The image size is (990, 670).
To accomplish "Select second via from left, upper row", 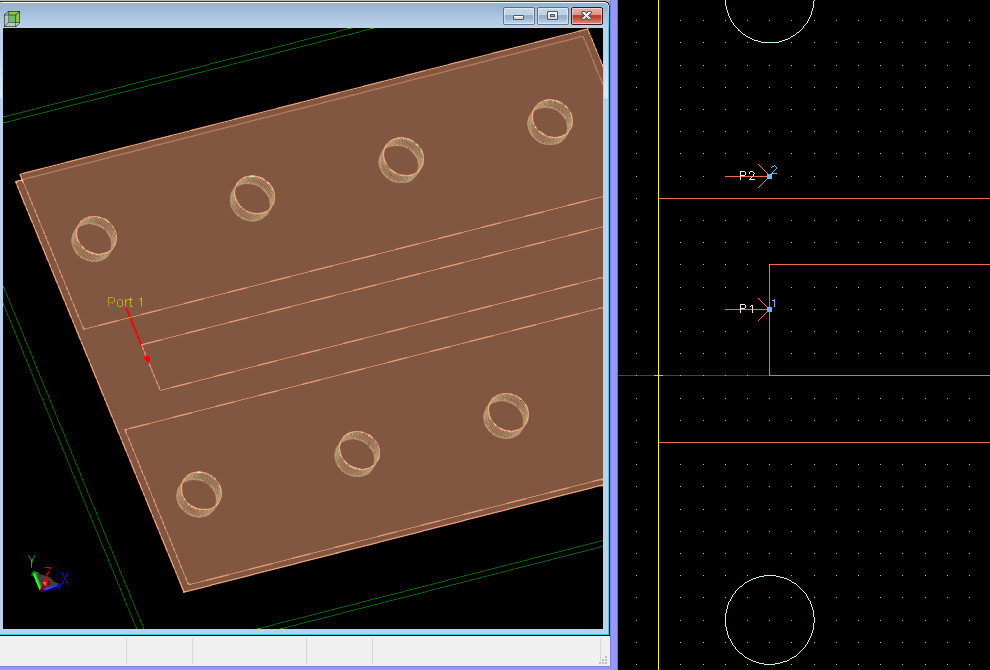I will pyautogui.click(x=252, y=198).
